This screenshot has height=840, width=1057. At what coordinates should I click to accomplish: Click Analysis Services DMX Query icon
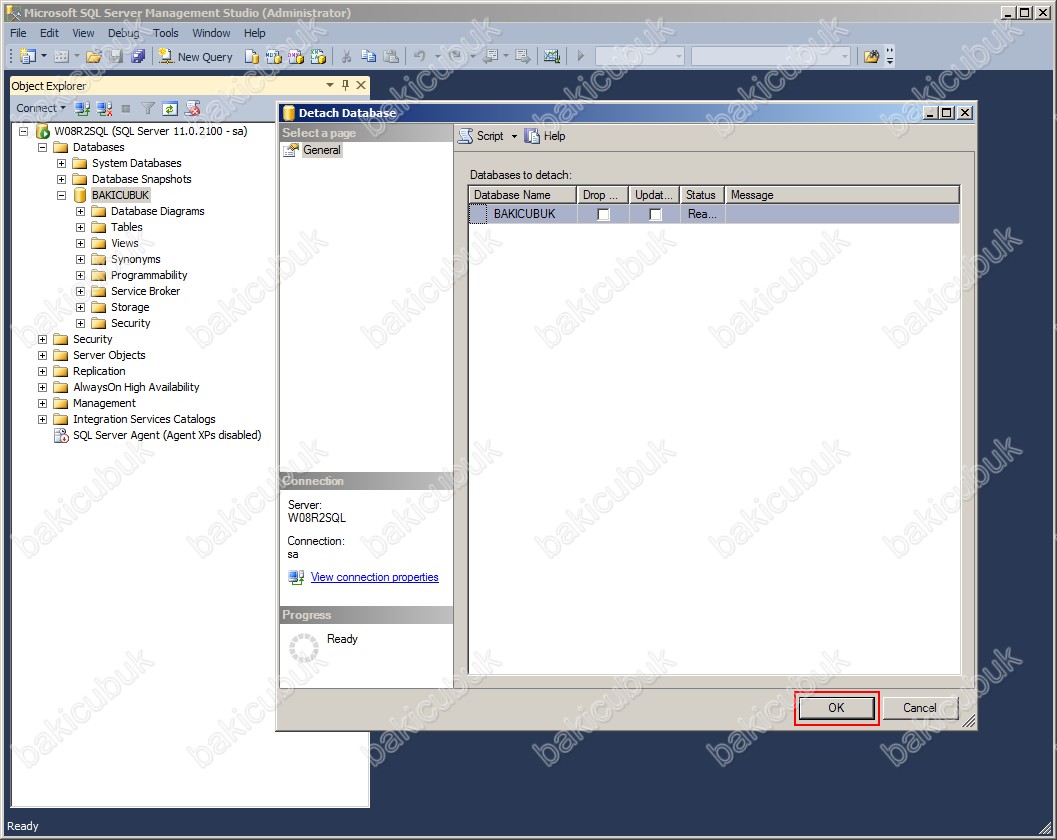[x=295, y=57]
